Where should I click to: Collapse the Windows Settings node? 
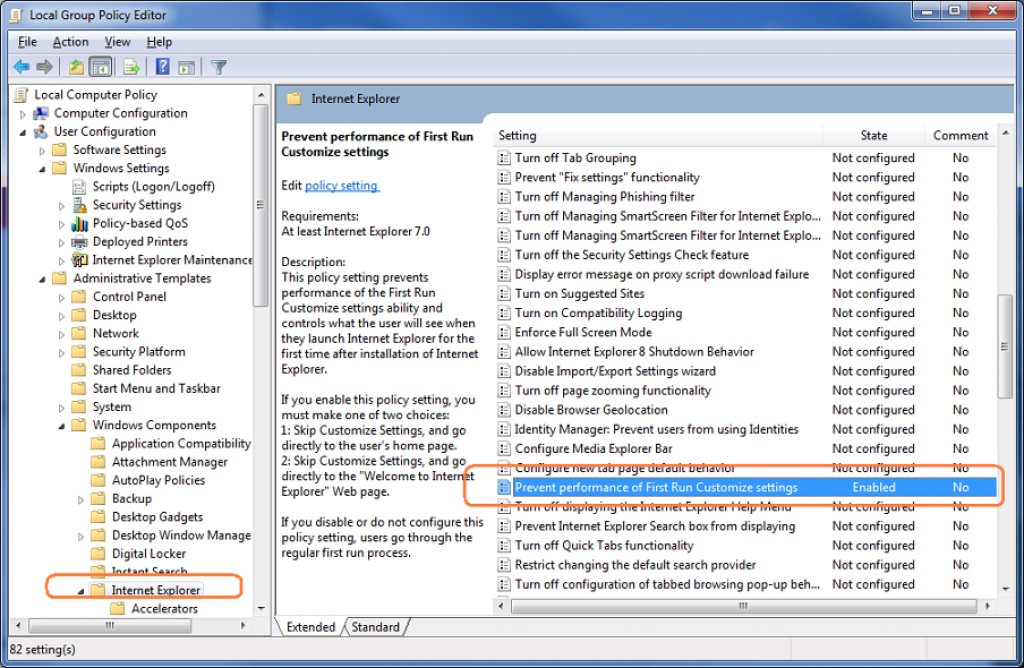tap(42, 168)
